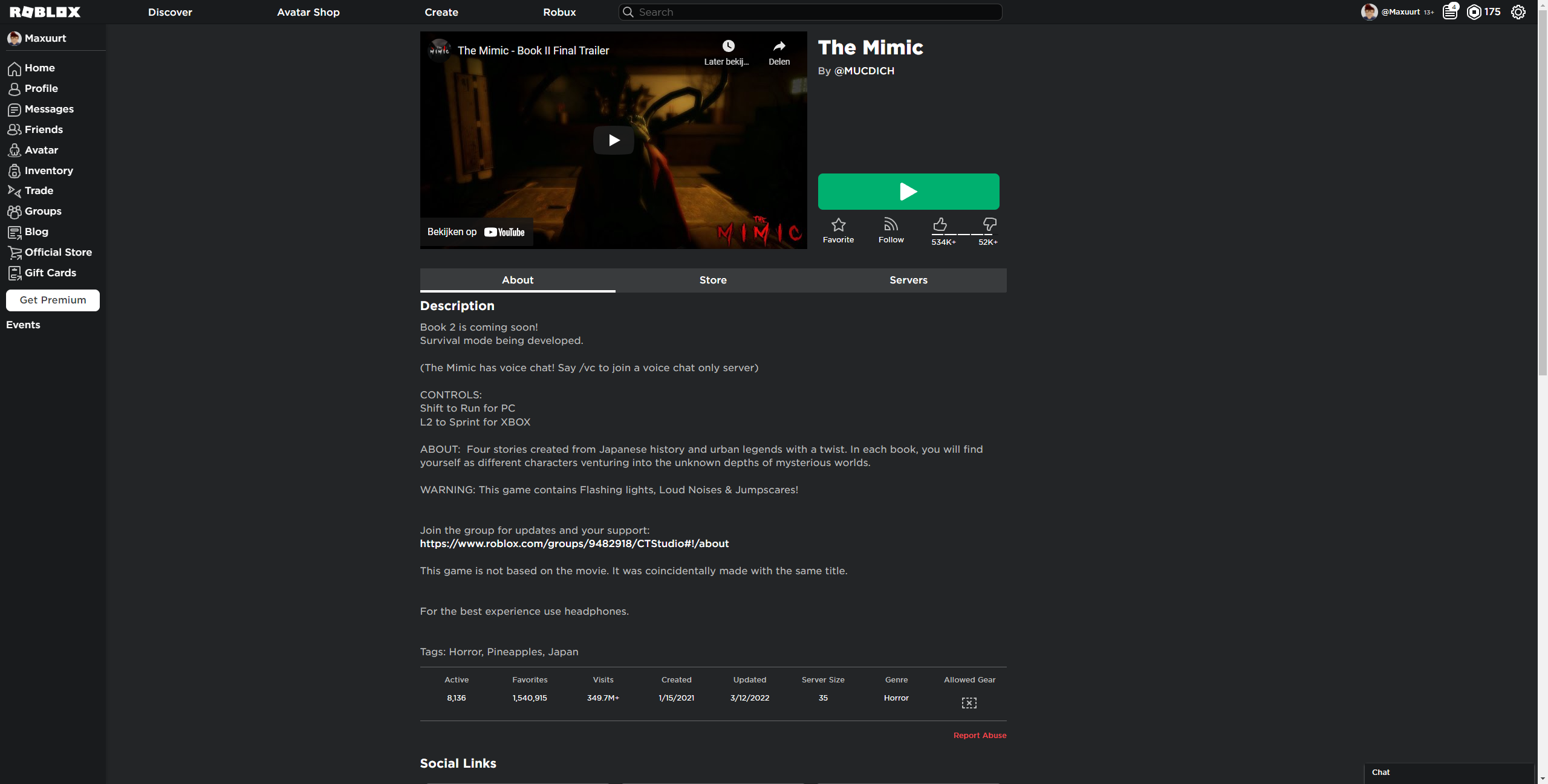The image size is (1548, 784).
Task: Open the notifications icon in header
Action: (x=1450, y=12)
